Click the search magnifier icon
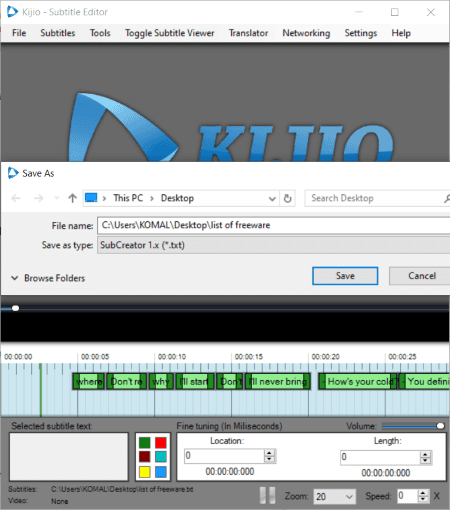This screenshot has width=450, height=510. [447, 199]
